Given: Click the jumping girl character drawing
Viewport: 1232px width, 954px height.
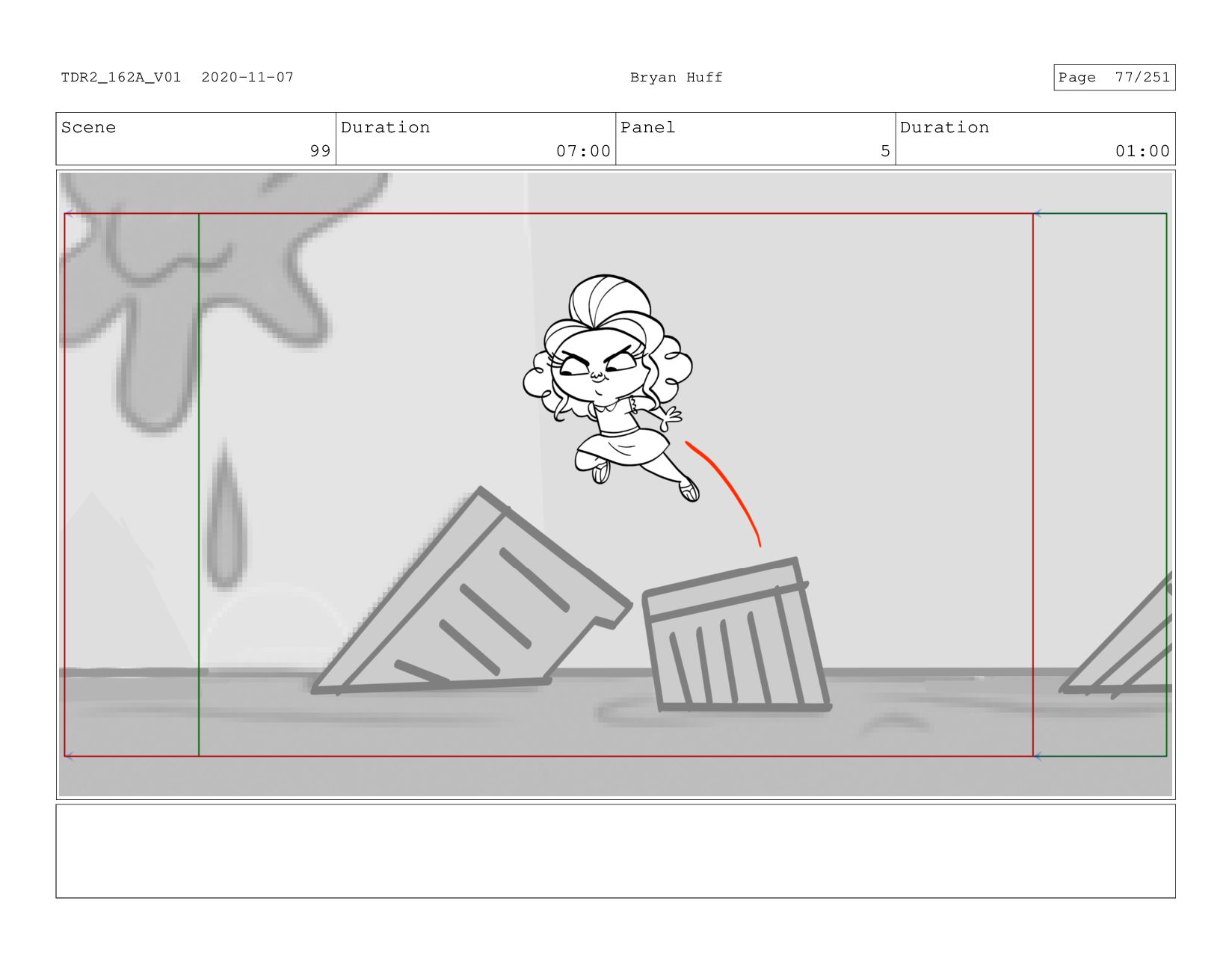Looking at the screenshot, I should point(612,387).
